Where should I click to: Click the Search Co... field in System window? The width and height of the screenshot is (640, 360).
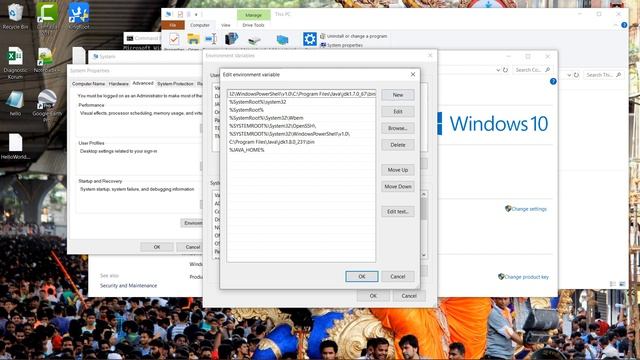(532, 70)
